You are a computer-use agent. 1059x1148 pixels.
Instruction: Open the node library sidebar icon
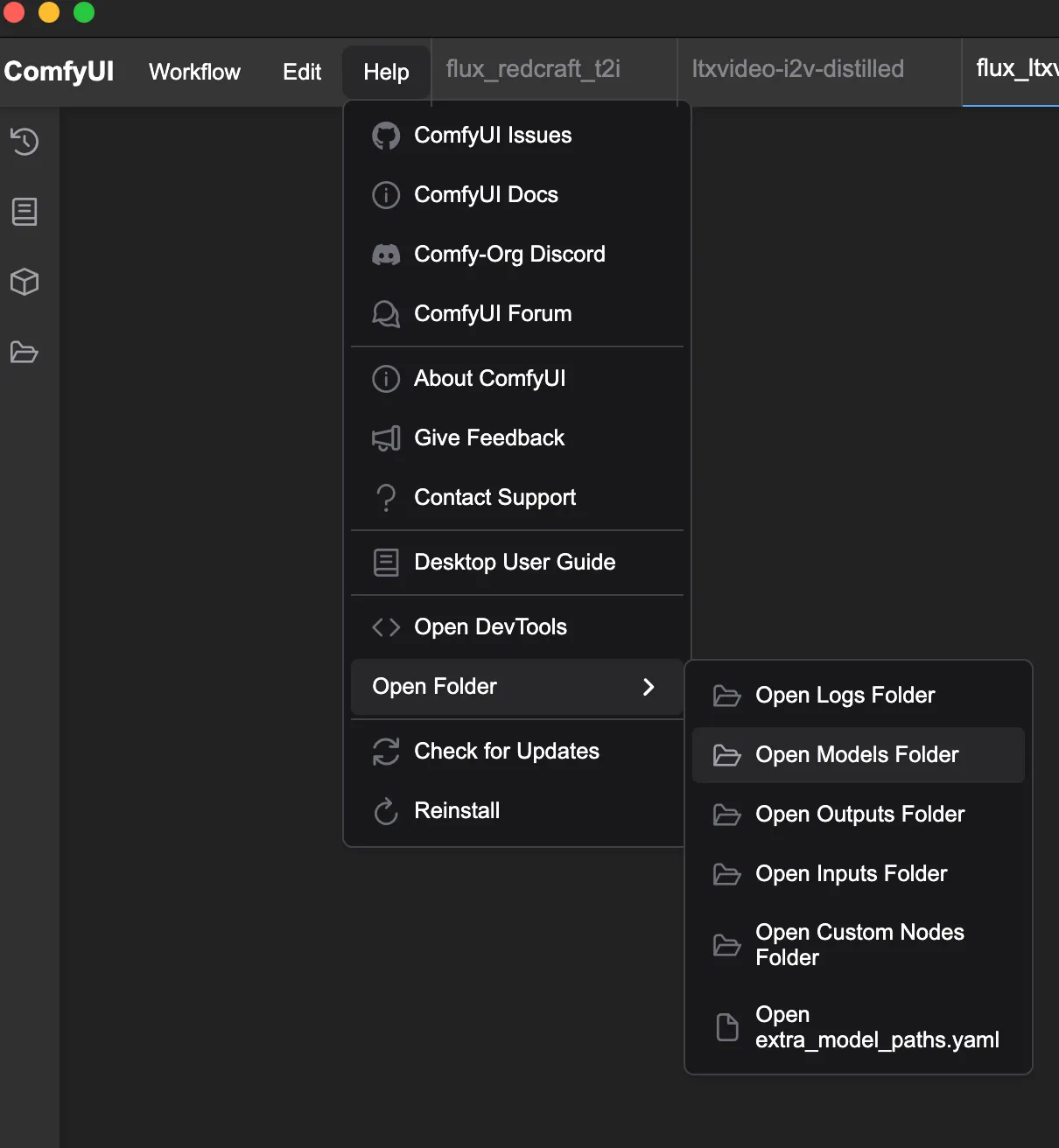click(x=25, y=212)
